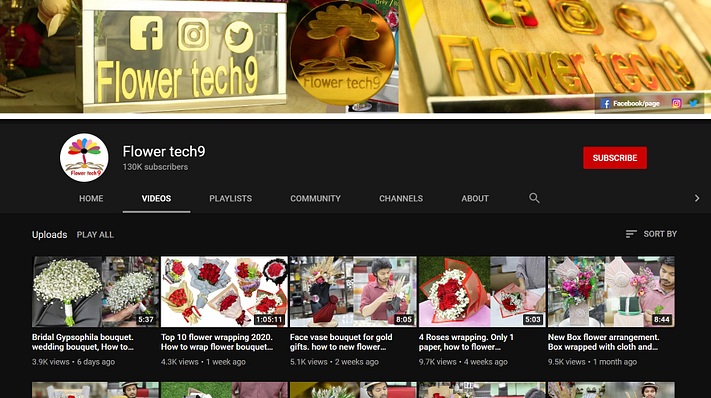Open the Instagram link icon on banner
Image resolution: width=711 pixels, height=398 pixels.
pos(676,103)
